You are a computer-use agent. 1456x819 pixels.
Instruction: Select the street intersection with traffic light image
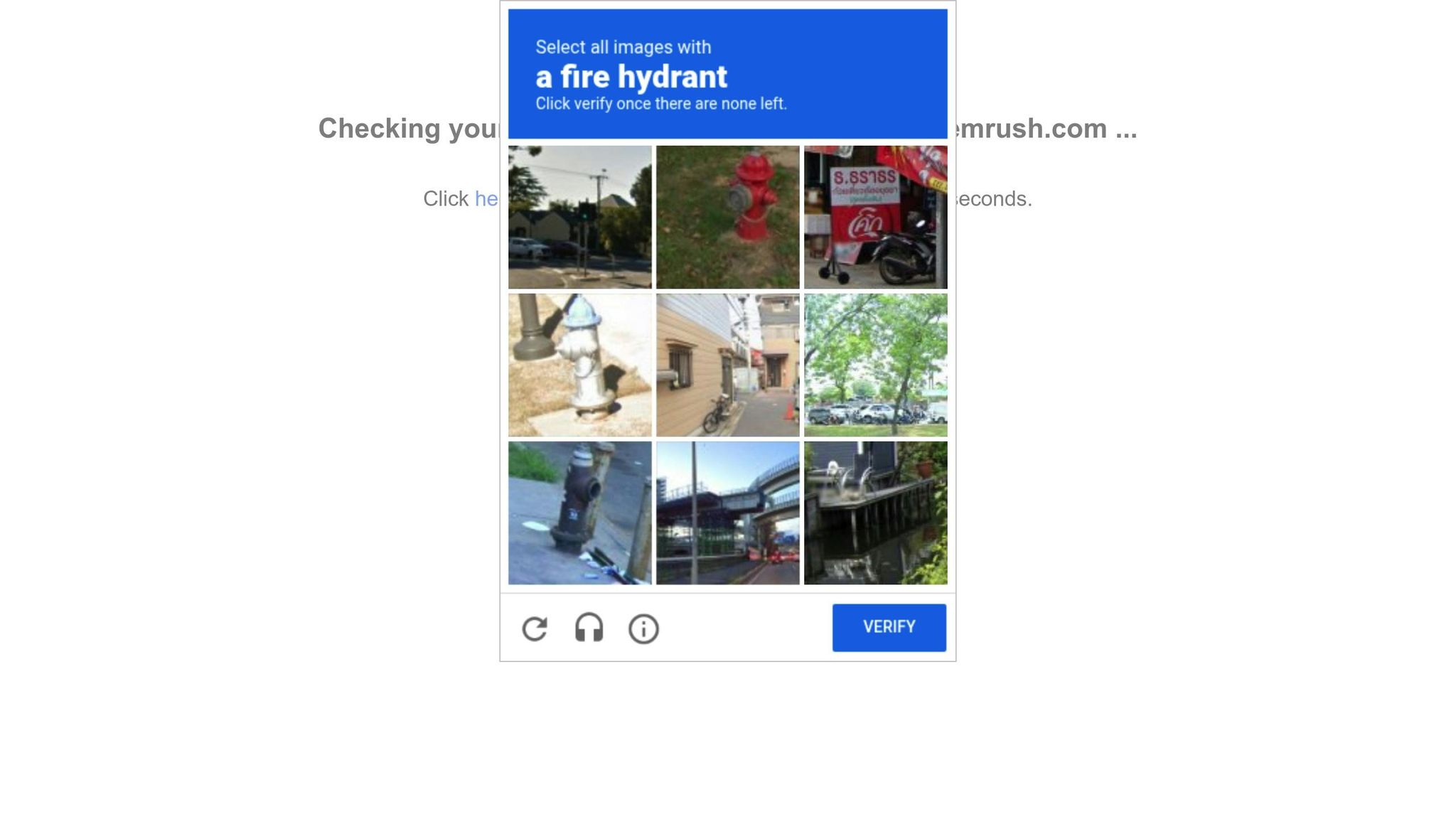[579, 218]
